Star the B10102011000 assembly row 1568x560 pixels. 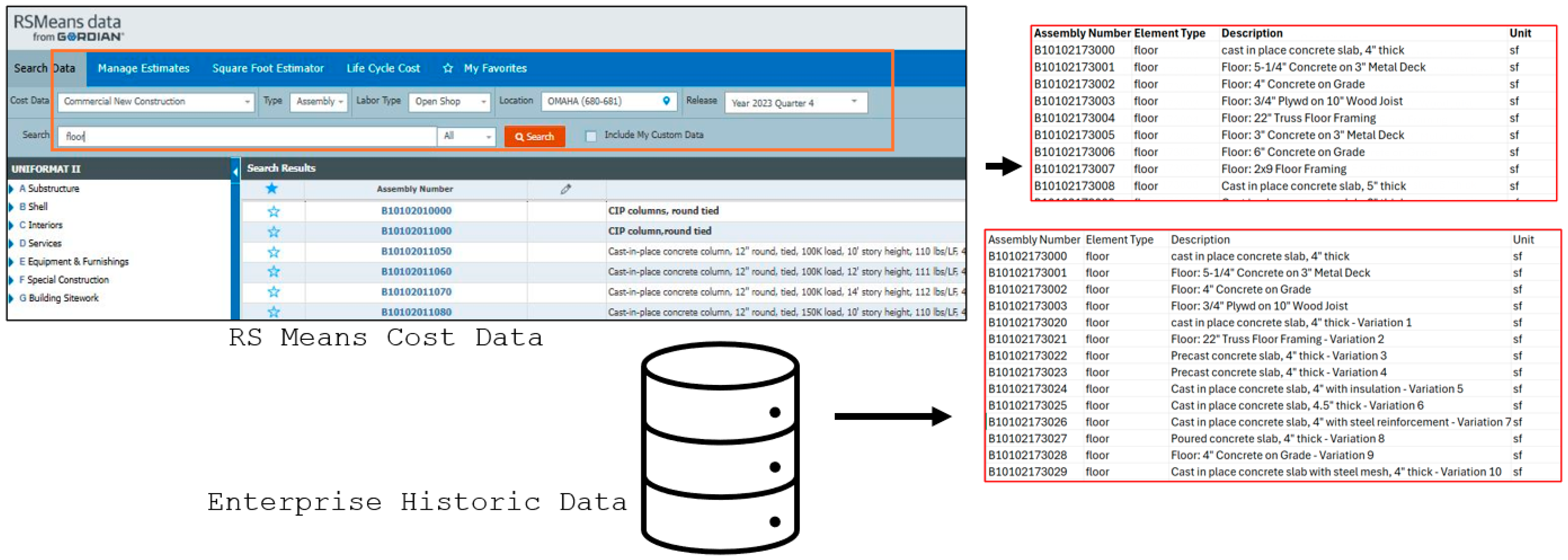pos(273,231)
